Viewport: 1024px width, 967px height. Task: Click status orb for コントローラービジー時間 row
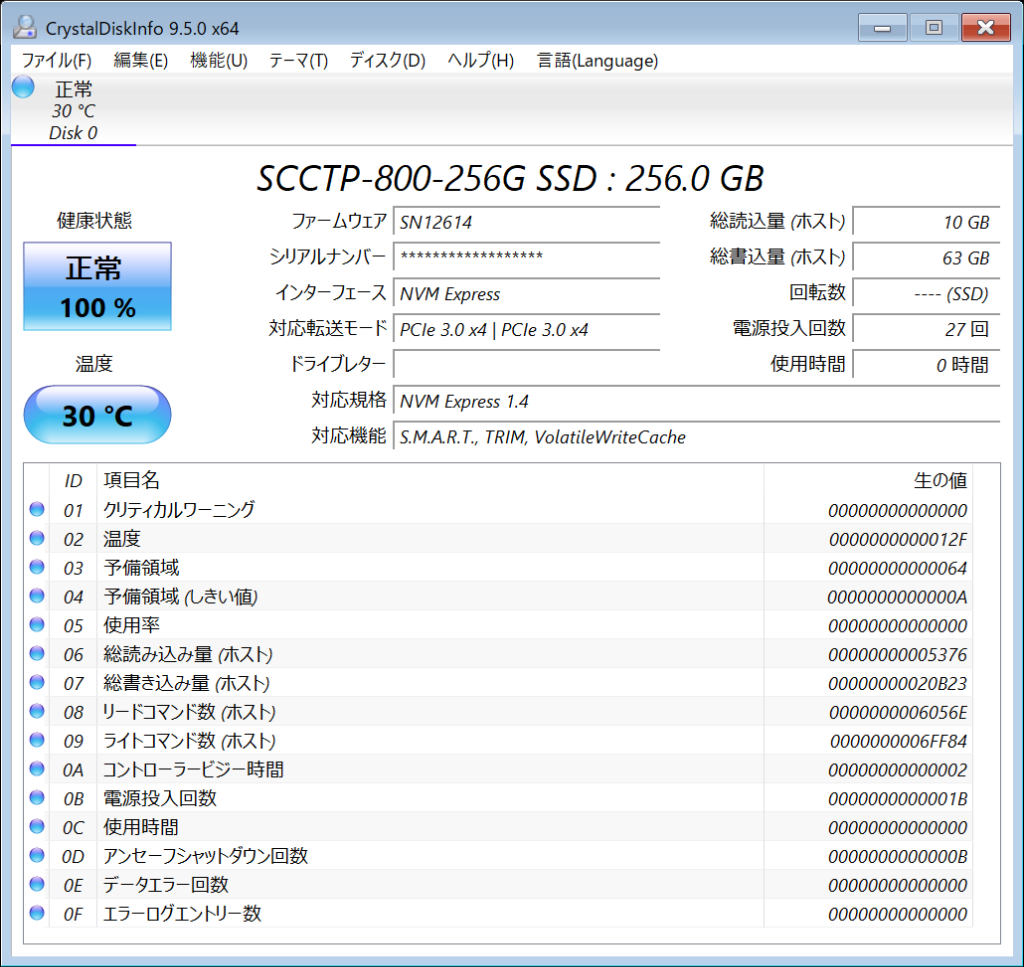pyautogui.click(x=37, y=769)
